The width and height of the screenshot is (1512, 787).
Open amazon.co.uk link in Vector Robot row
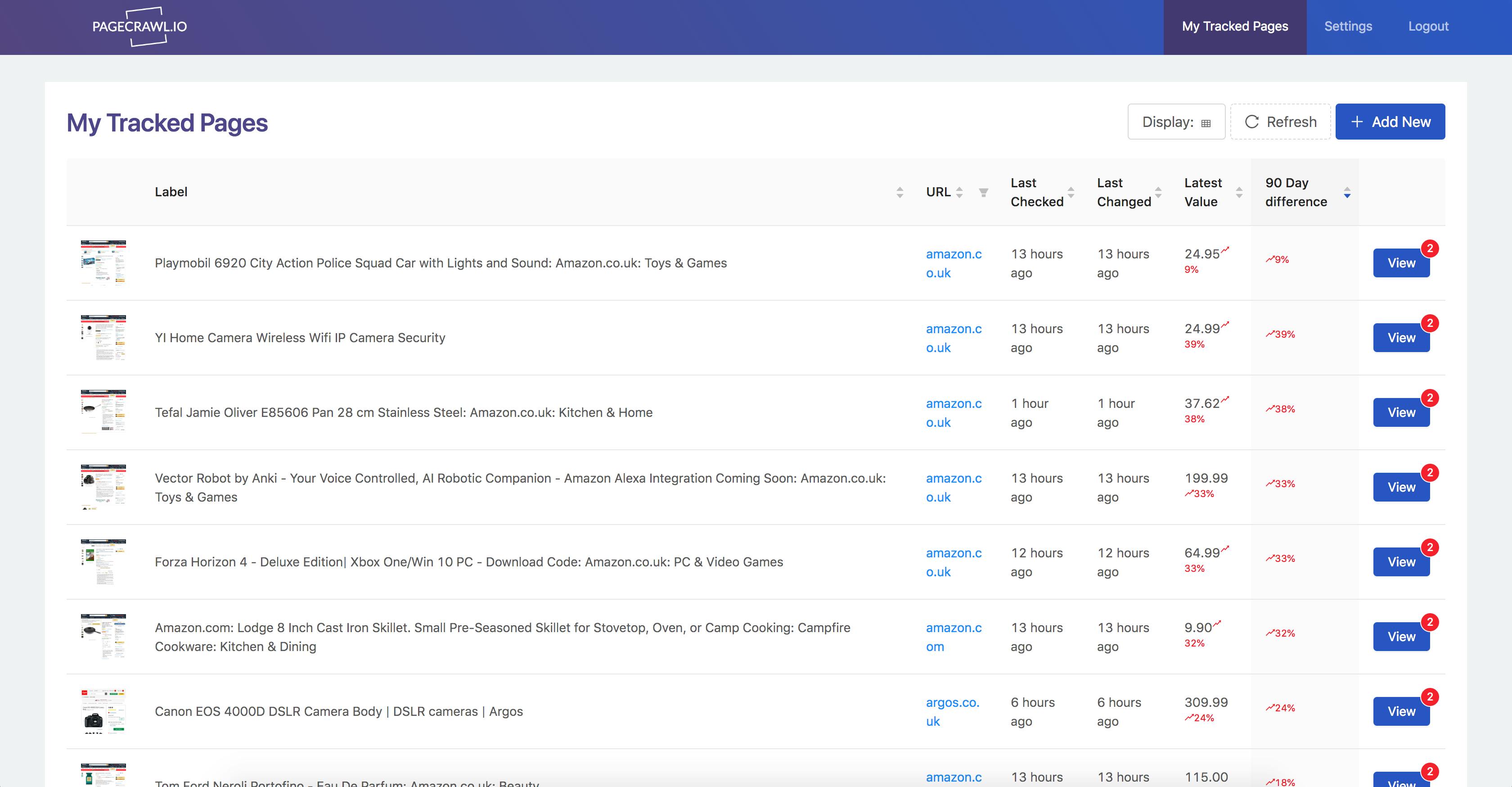954,488
